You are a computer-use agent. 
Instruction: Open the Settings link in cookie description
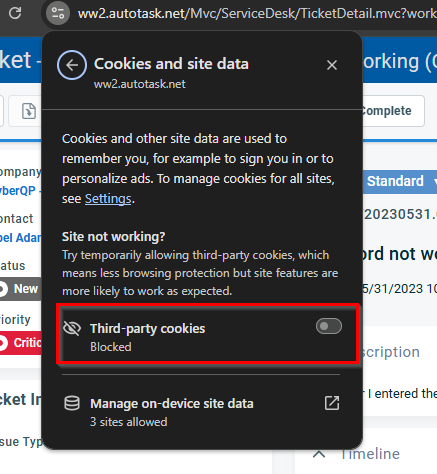coord(108,199)
